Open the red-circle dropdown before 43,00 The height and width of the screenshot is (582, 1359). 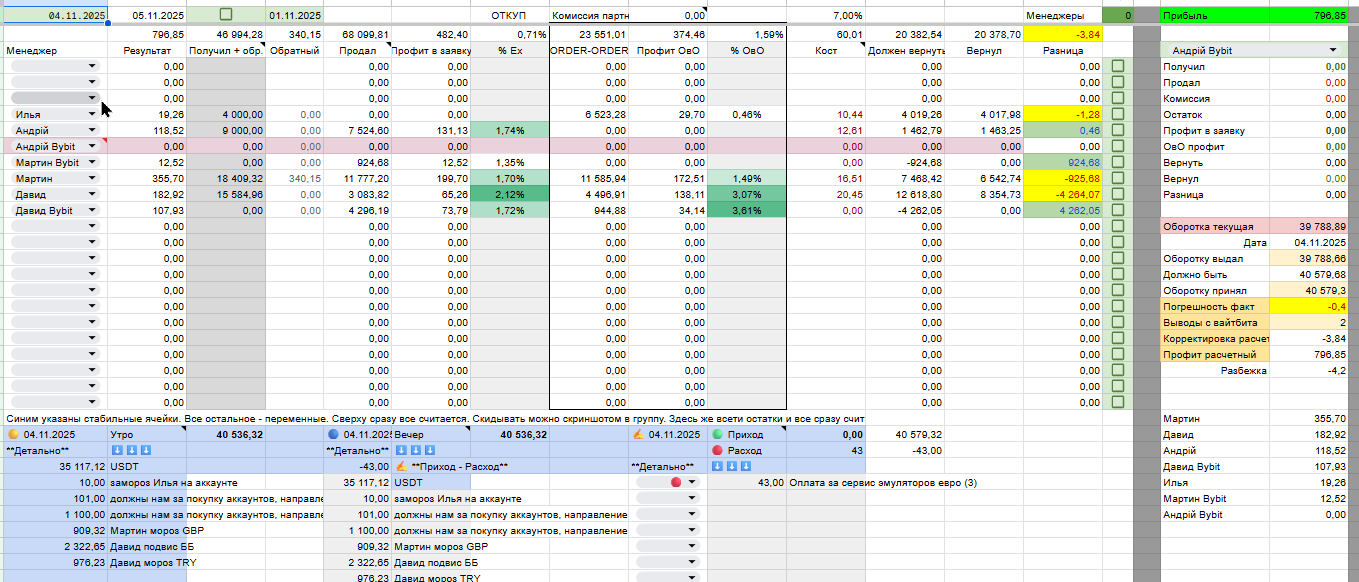click(668, 483)
